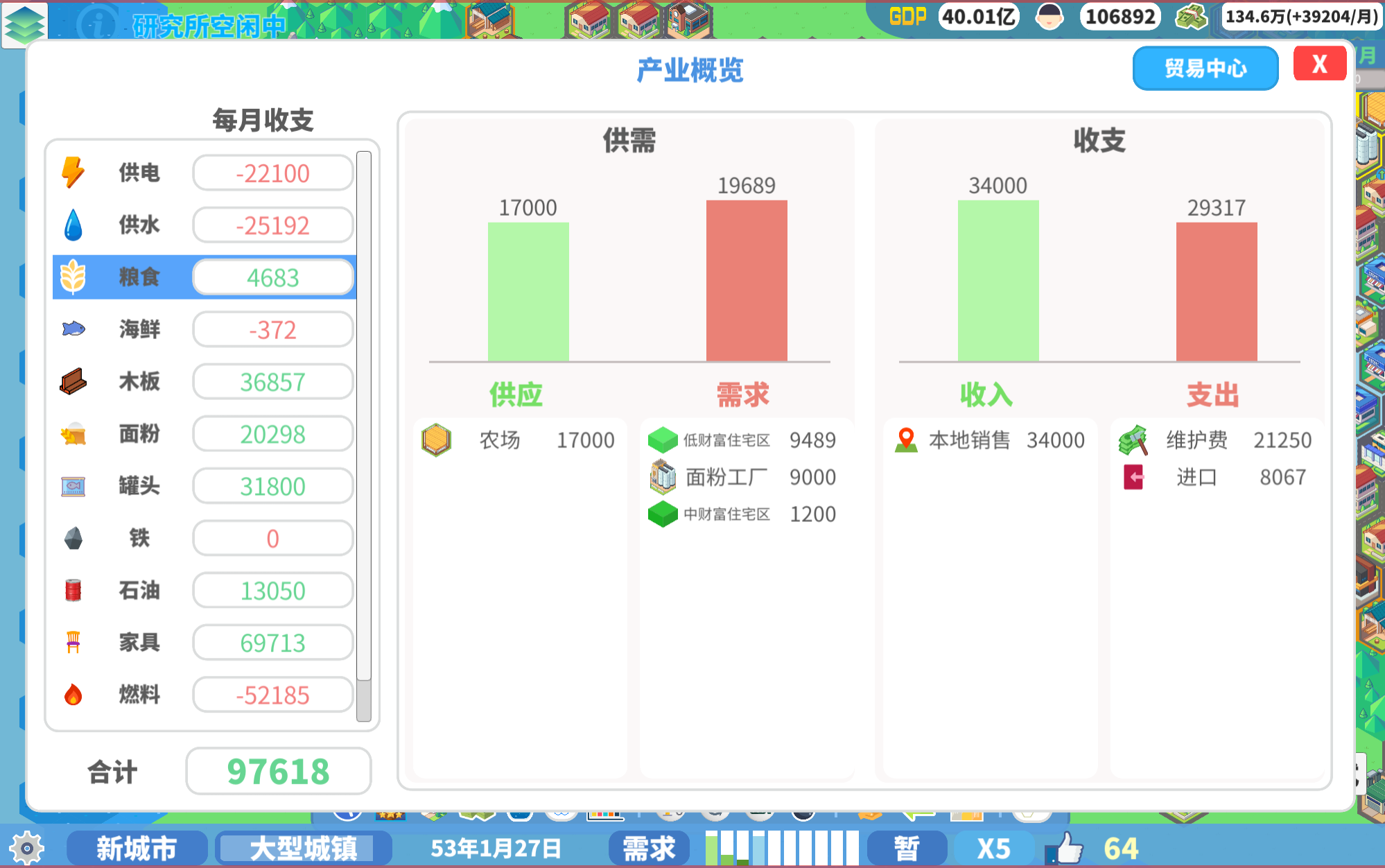Screen dimensions: 1385x868
Task: Select the wood plank icon
Action: click(73, 381)
